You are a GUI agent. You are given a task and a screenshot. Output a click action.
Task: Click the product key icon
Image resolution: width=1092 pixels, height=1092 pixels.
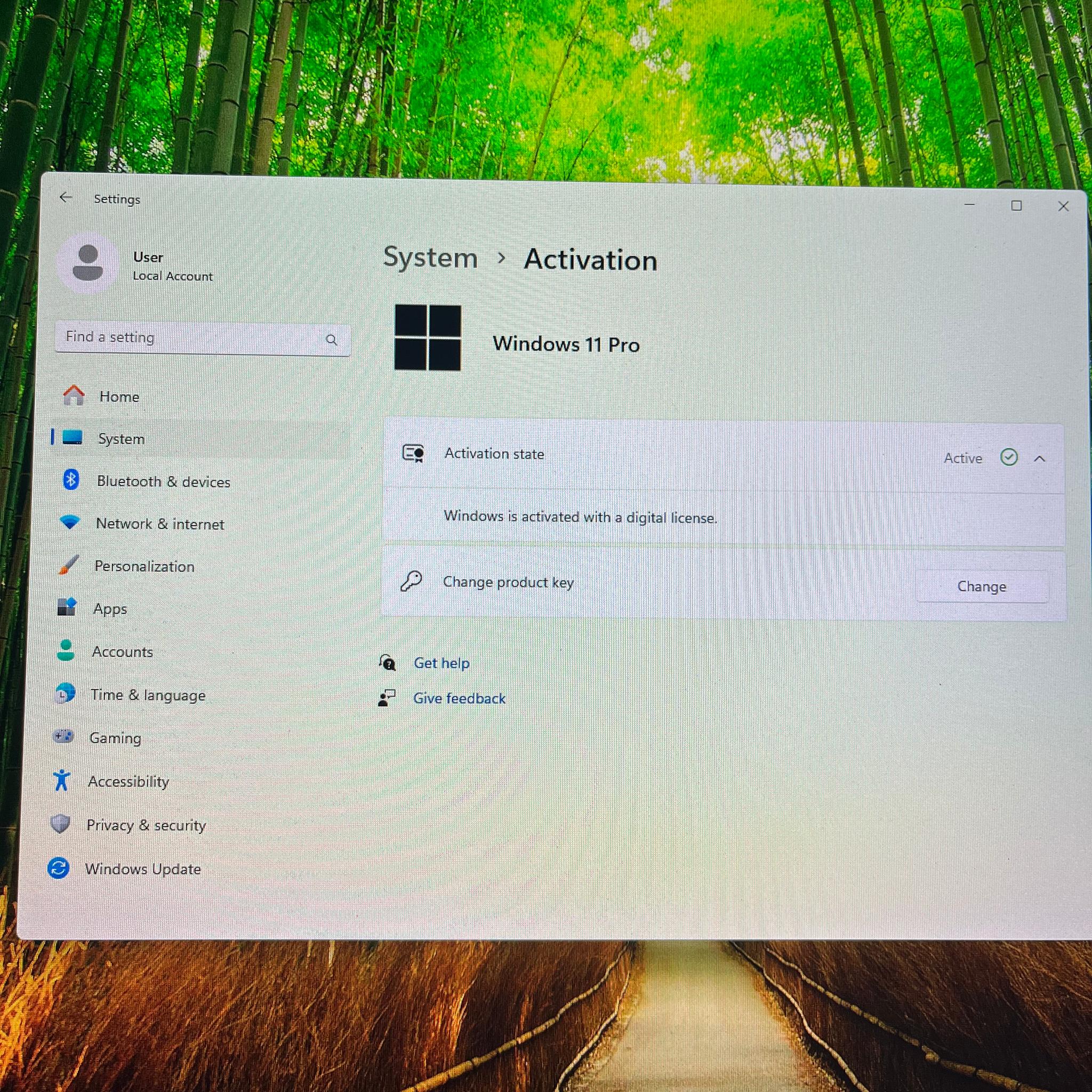coord(411,581)
